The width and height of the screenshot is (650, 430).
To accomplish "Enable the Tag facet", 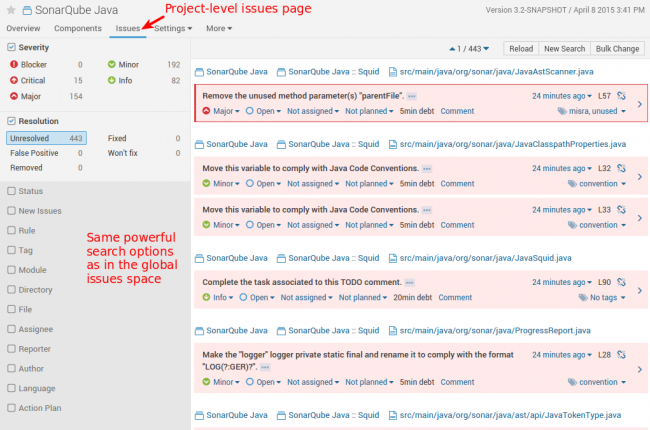I will [x=12, y=250].
